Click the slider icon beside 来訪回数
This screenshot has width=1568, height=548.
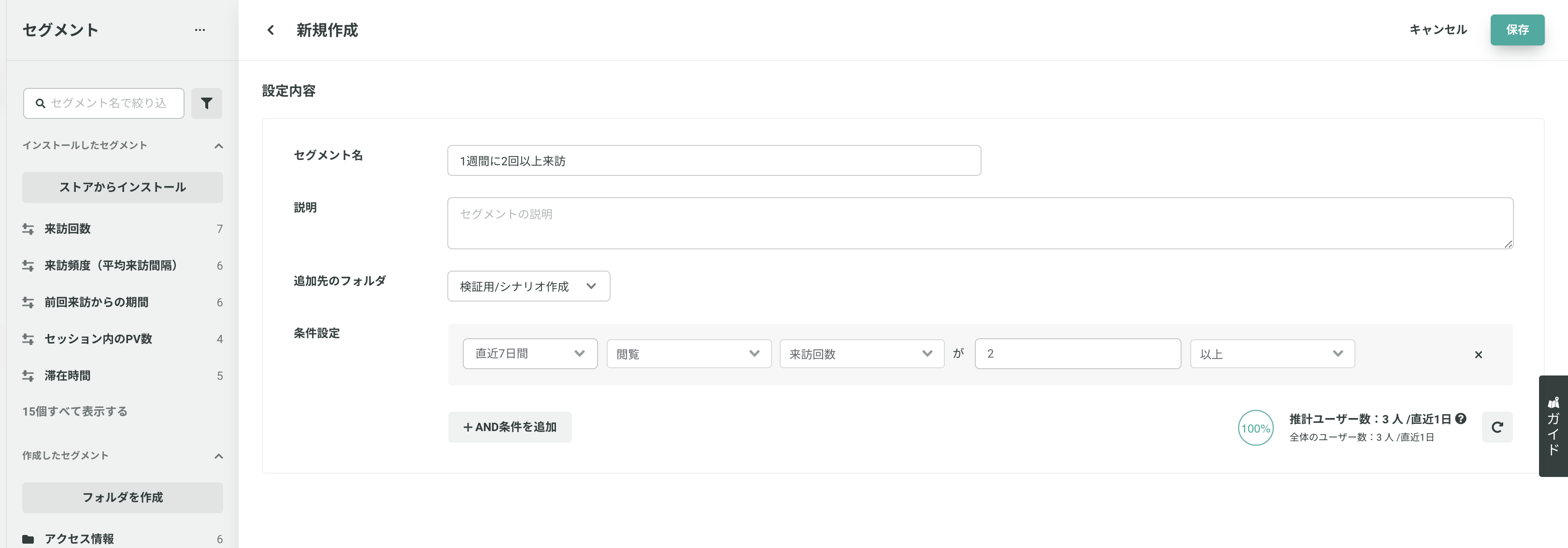point(28,229)
